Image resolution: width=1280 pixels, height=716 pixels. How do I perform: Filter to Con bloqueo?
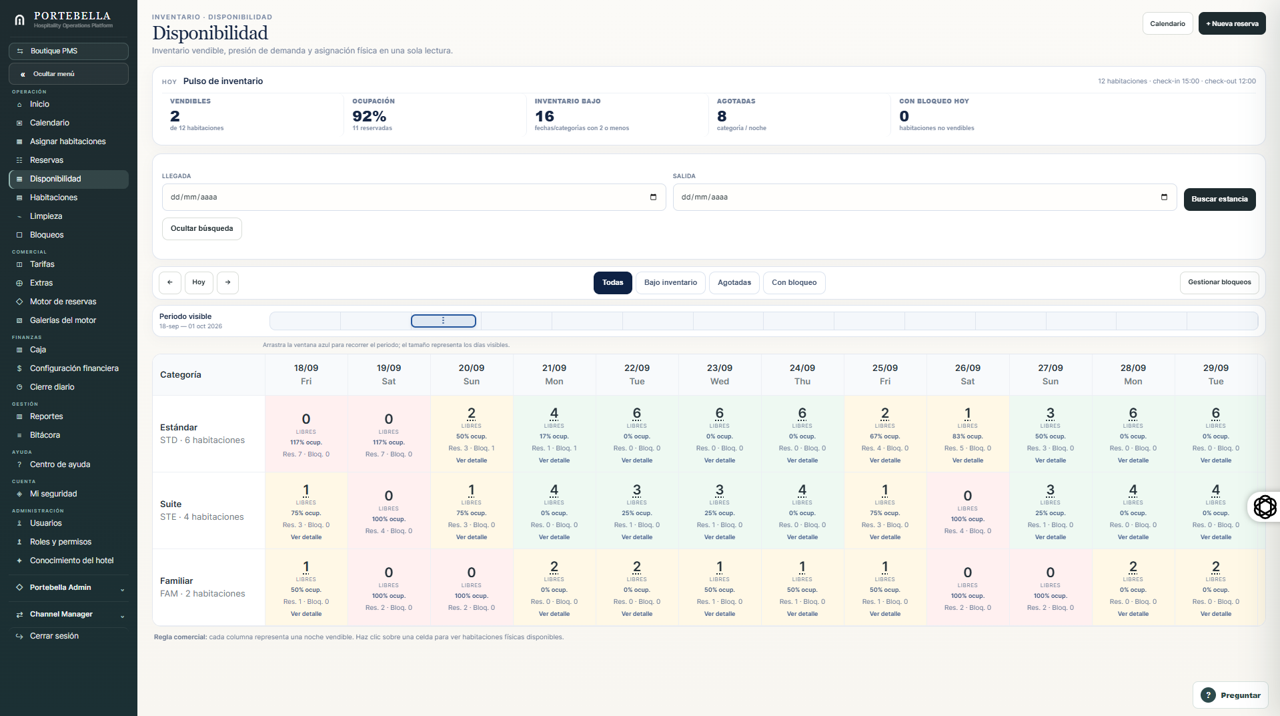coord(795,282)
